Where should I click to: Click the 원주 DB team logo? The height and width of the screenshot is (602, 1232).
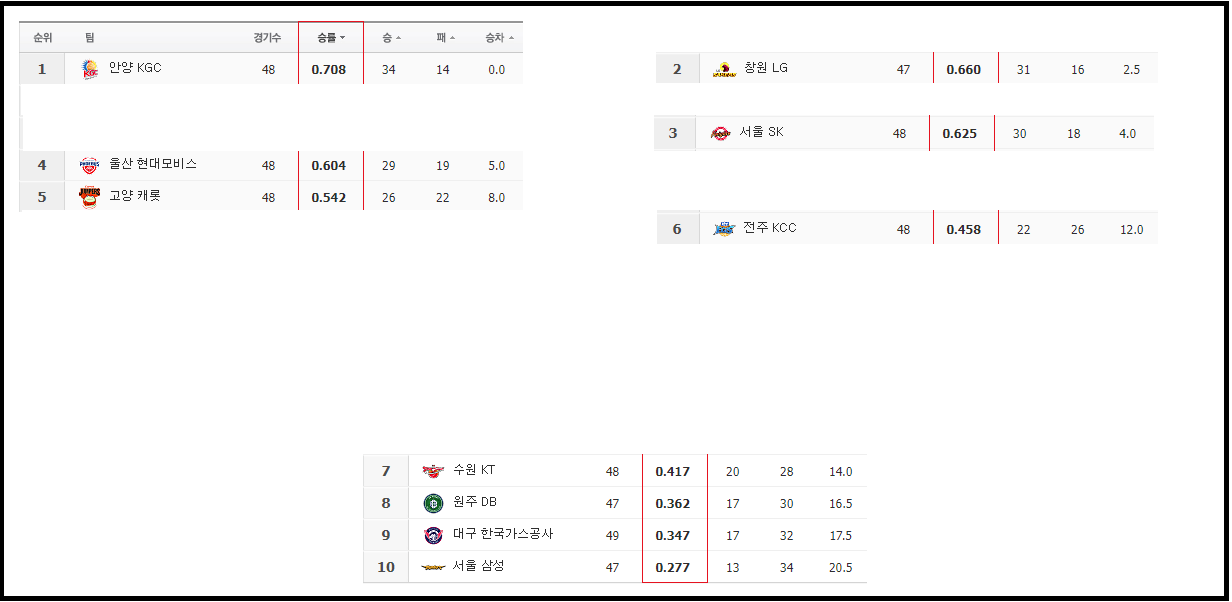tap(432, 503)
